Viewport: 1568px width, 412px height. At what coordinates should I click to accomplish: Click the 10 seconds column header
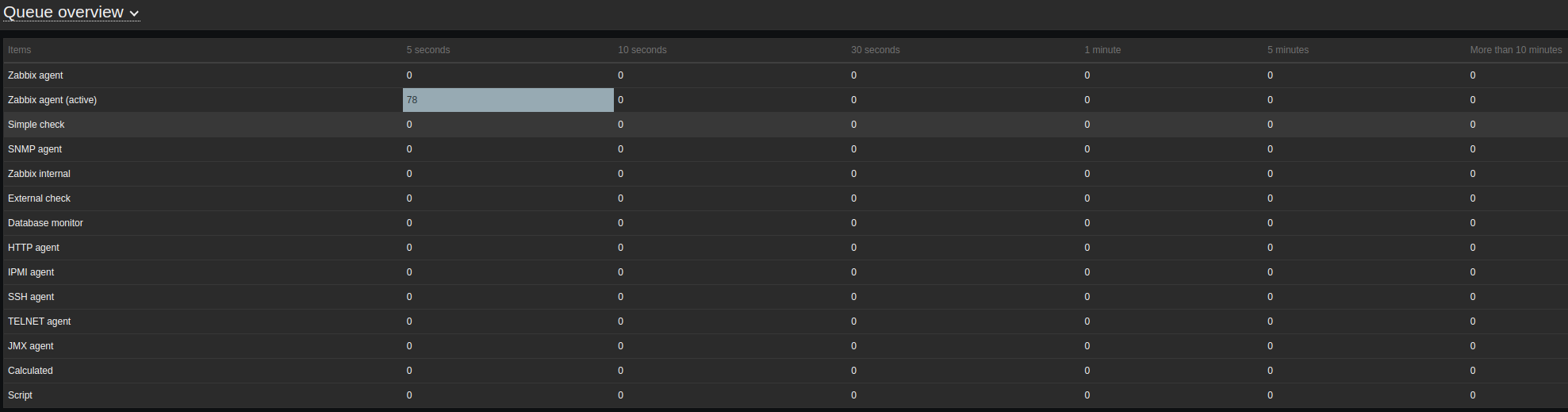pyautogui.click(x=642, y=50)
